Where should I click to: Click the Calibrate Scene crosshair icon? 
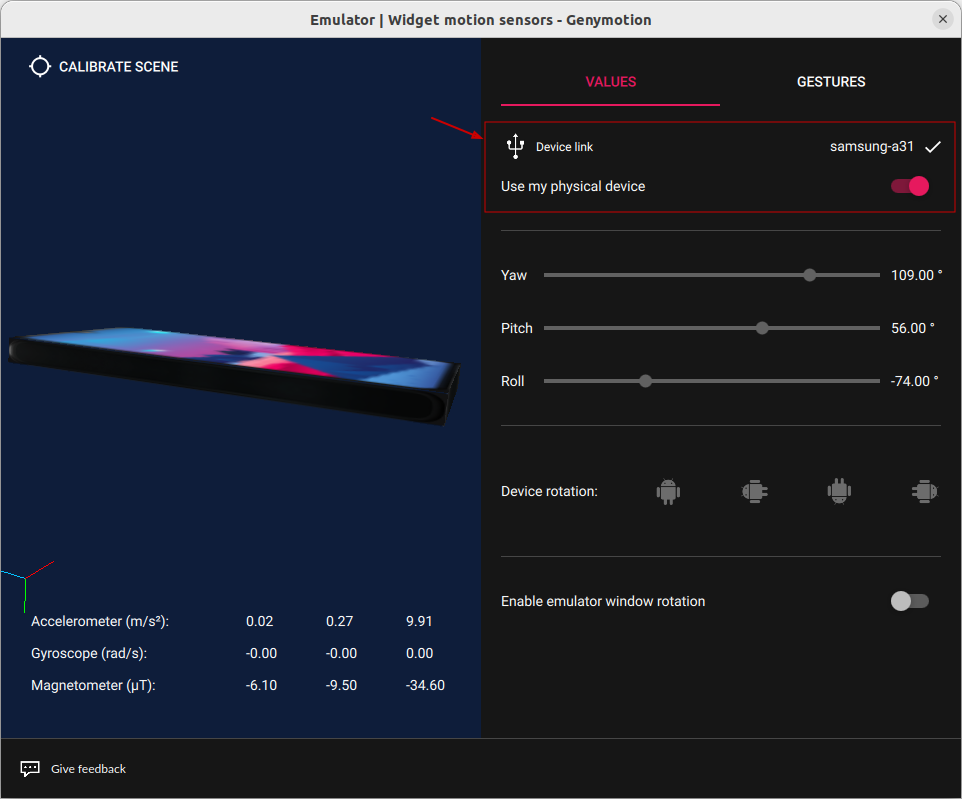(x=40, y=67)
